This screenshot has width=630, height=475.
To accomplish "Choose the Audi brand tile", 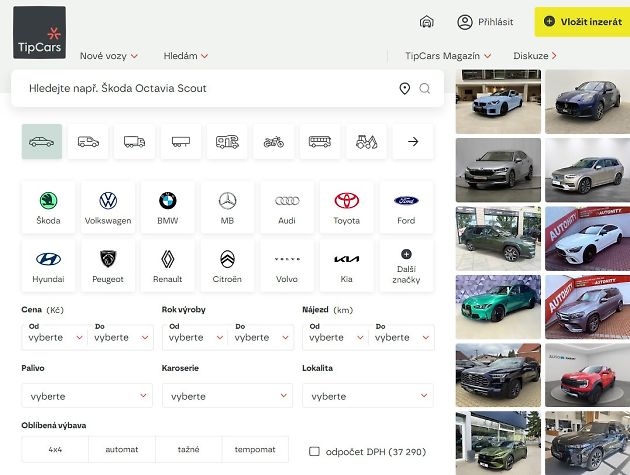I will 287,207.
